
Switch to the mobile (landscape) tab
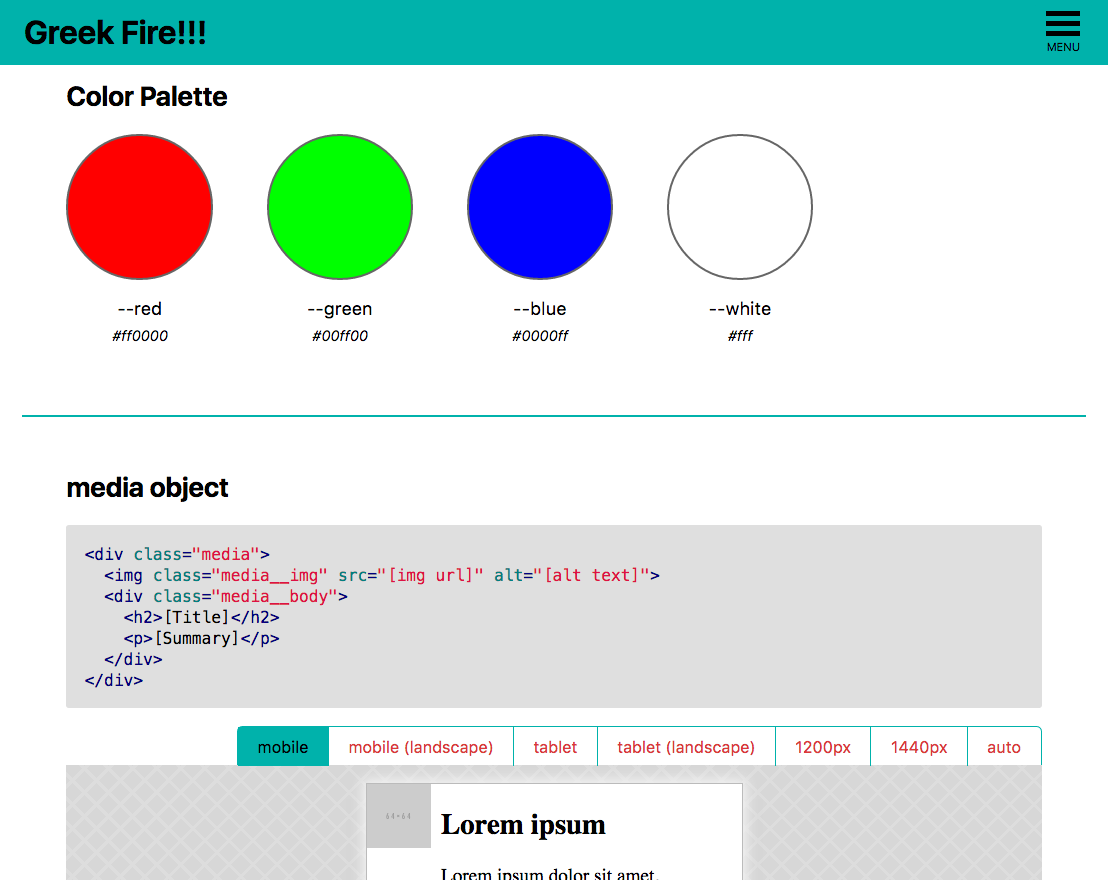pyautogui.click(x=420, y=746)
